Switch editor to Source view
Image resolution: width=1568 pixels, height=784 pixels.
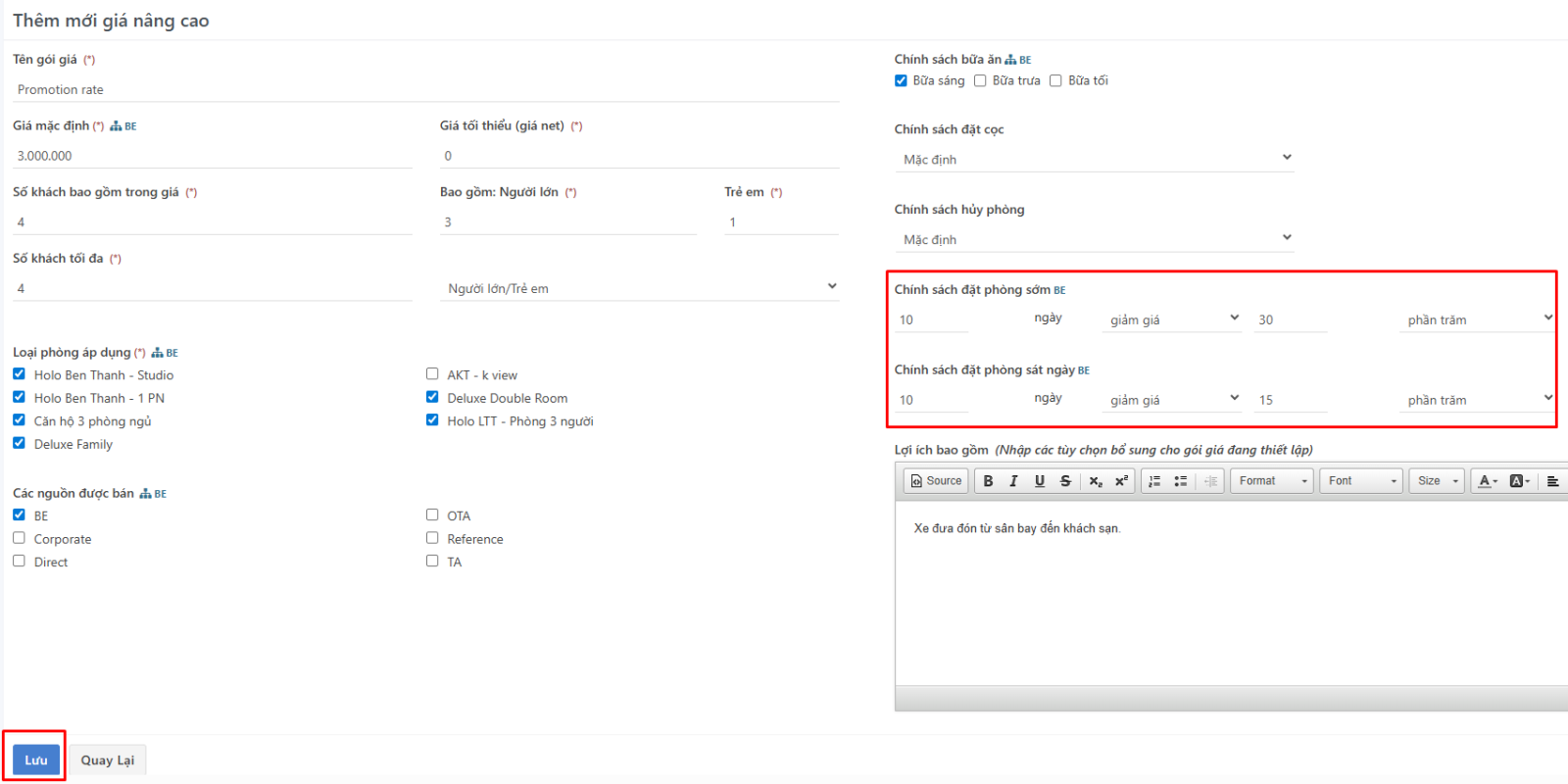(936, 481)
